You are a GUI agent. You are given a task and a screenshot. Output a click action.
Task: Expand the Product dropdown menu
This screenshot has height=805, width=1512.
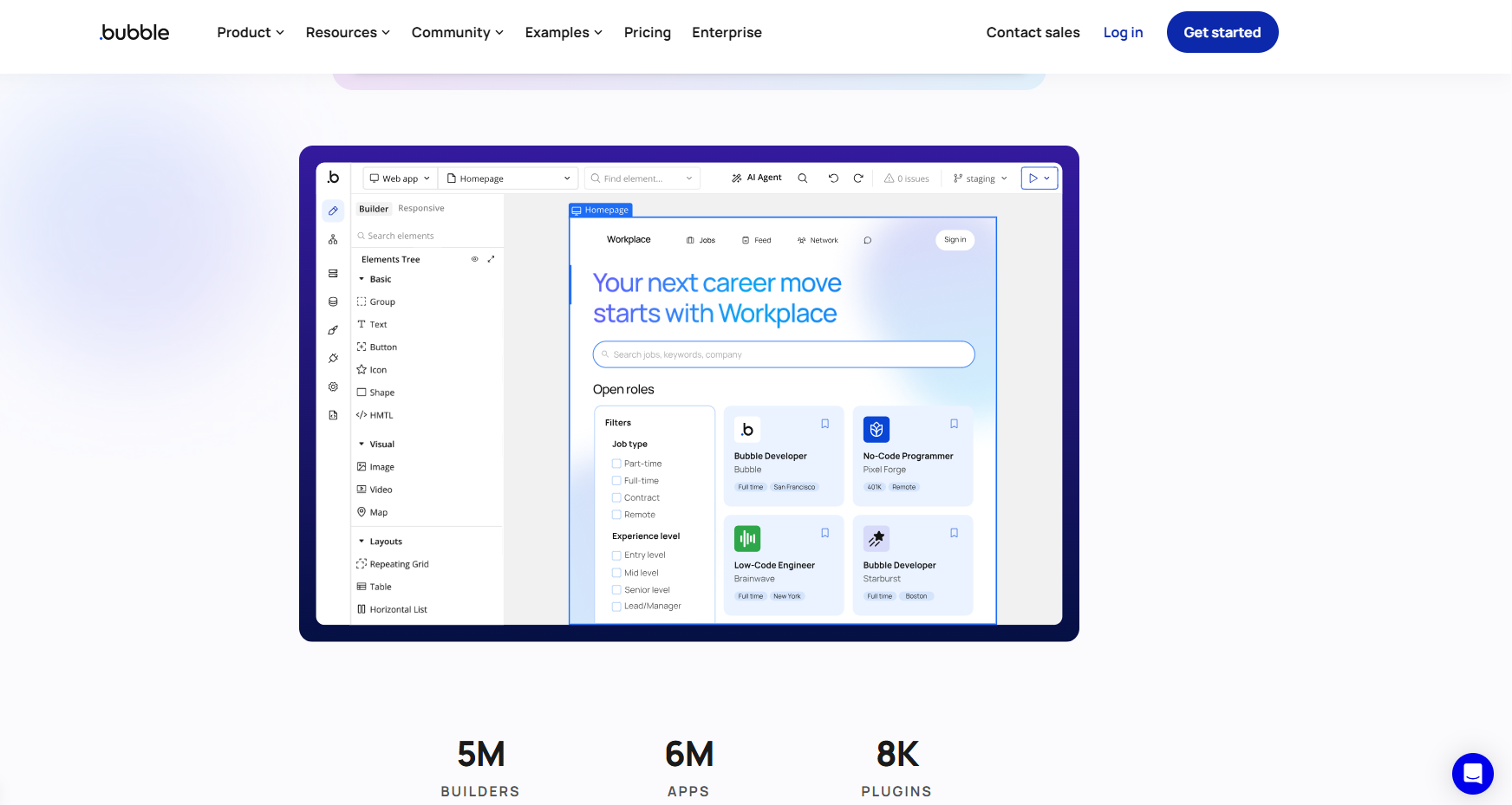(x=250, y=32)
